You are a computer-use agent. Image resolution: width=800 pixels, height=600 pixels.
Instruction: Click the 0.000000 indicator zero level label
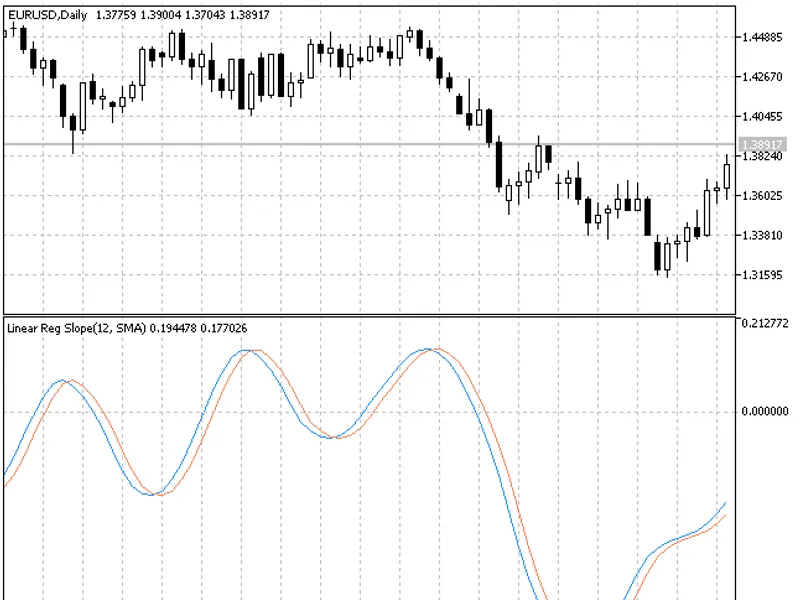pos(764,411)
